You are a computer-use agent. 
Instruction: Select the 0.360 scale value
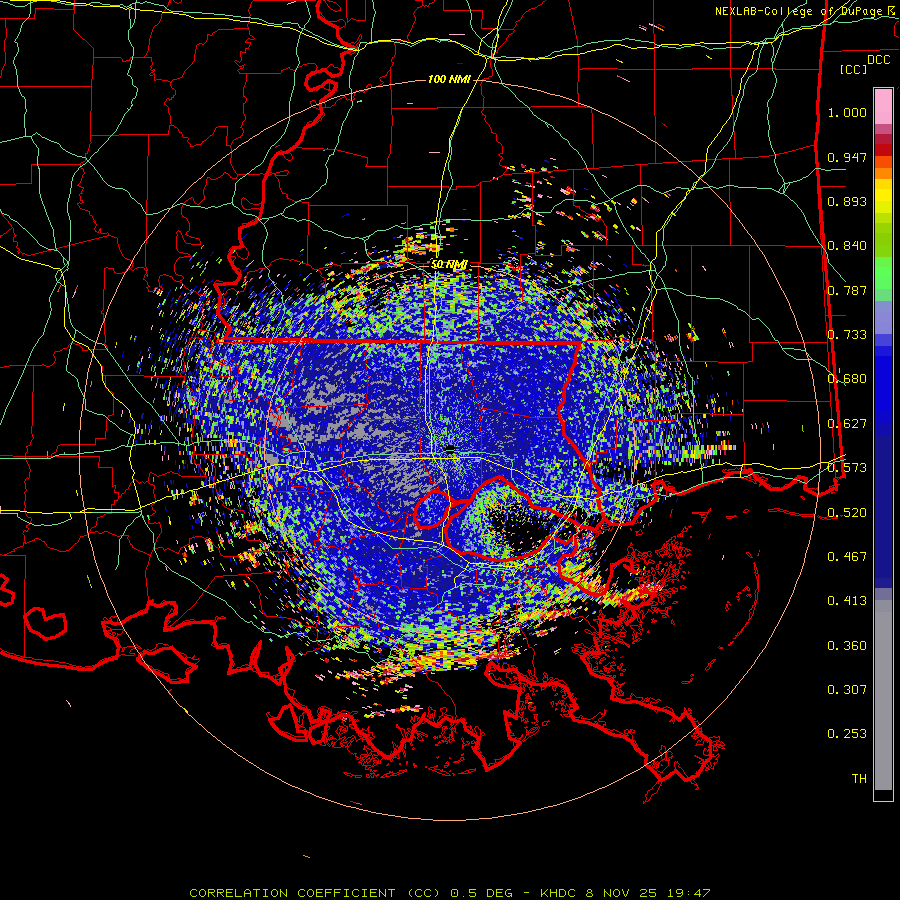[x=847, y=646]
